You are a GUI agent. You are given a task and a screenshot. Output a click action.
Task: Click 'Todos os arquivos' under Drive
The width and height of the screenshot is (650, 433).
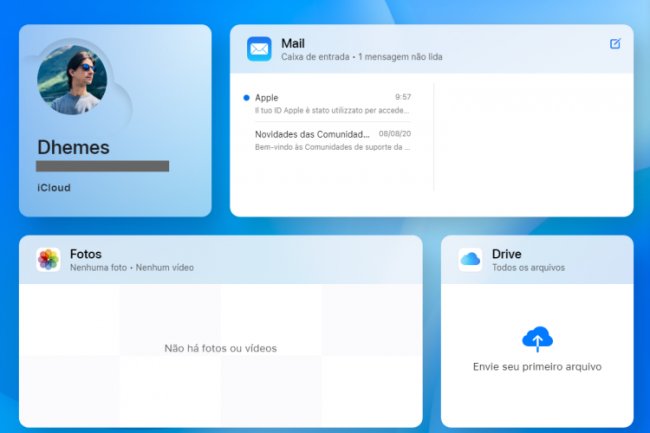tap(528, 268)
